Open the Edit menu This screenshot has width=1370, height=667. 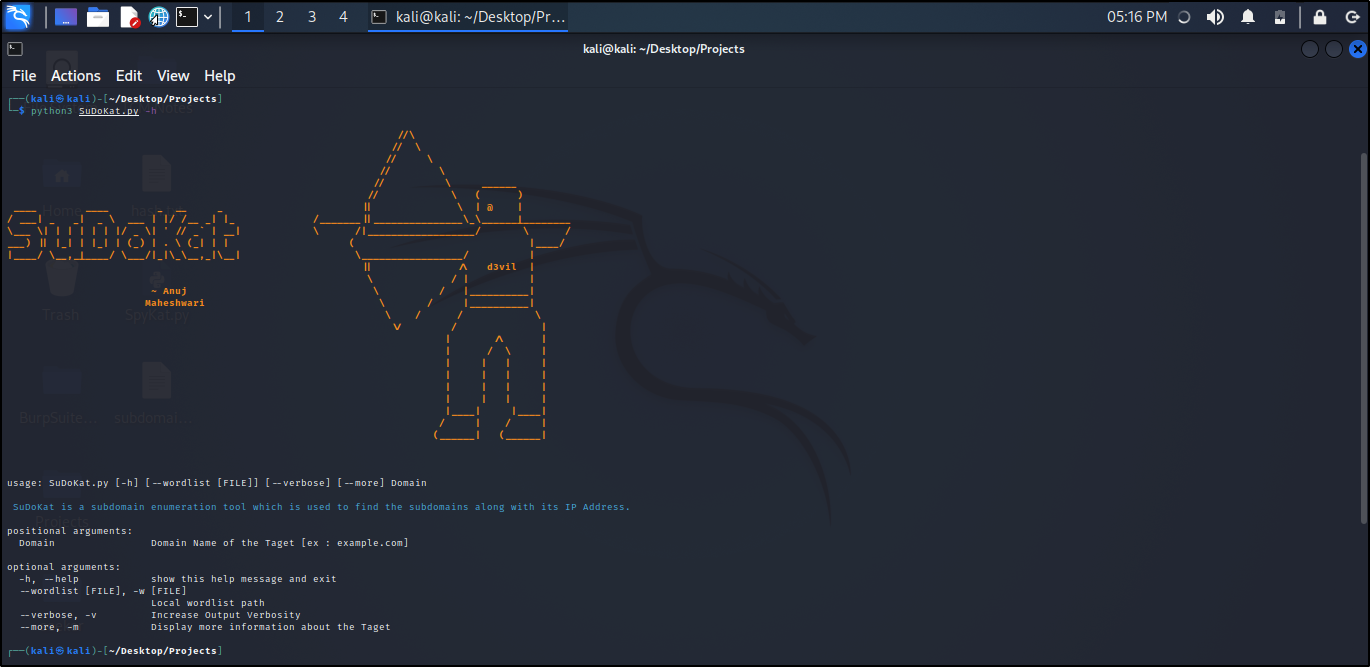(129, 76)
